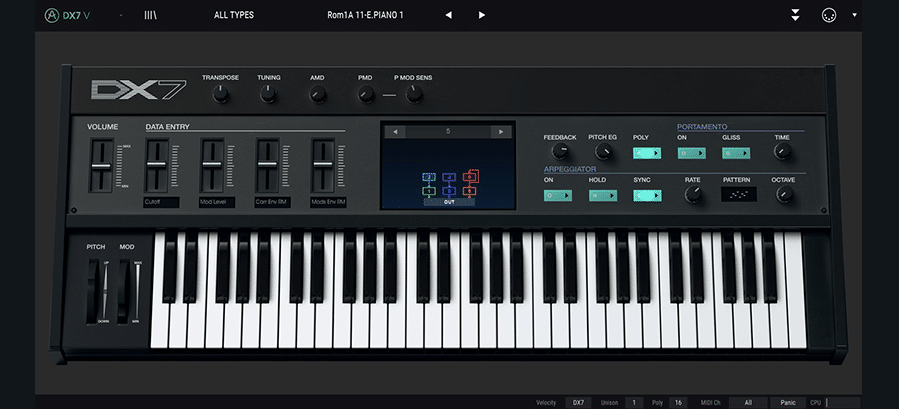Click the PMD knob

(x=366, y=94)
